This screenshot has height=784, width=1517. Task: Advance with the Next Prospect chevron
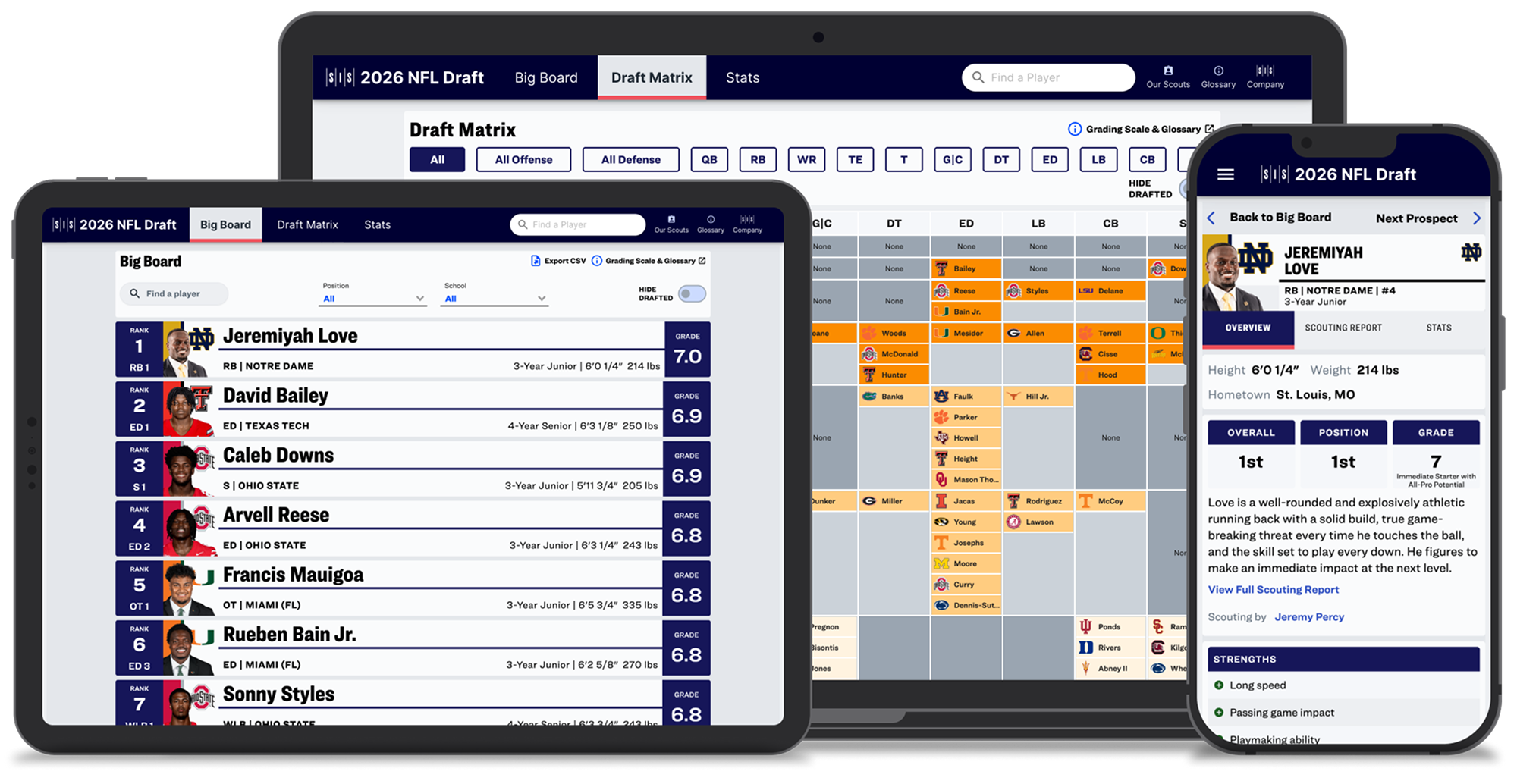[x=1477, y=218]
